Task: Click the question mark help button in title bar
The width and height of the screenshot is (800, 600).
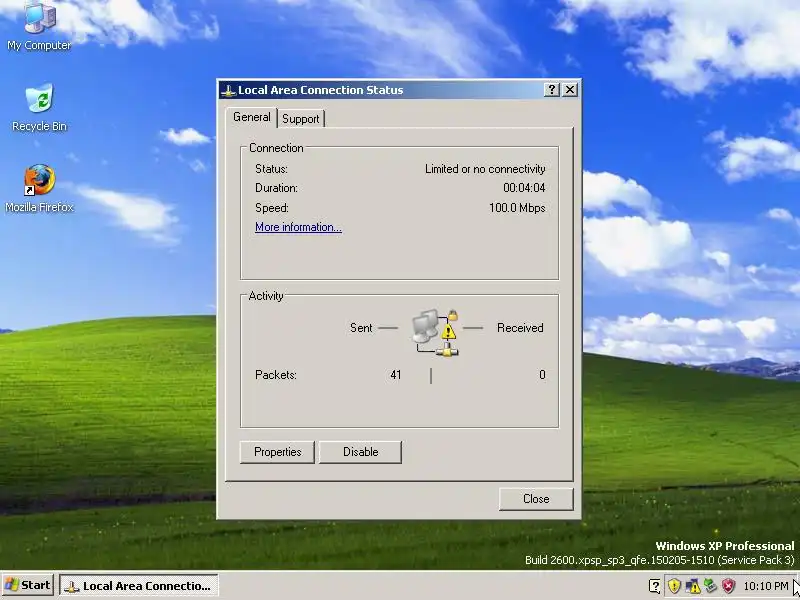Action: [552, 90]
